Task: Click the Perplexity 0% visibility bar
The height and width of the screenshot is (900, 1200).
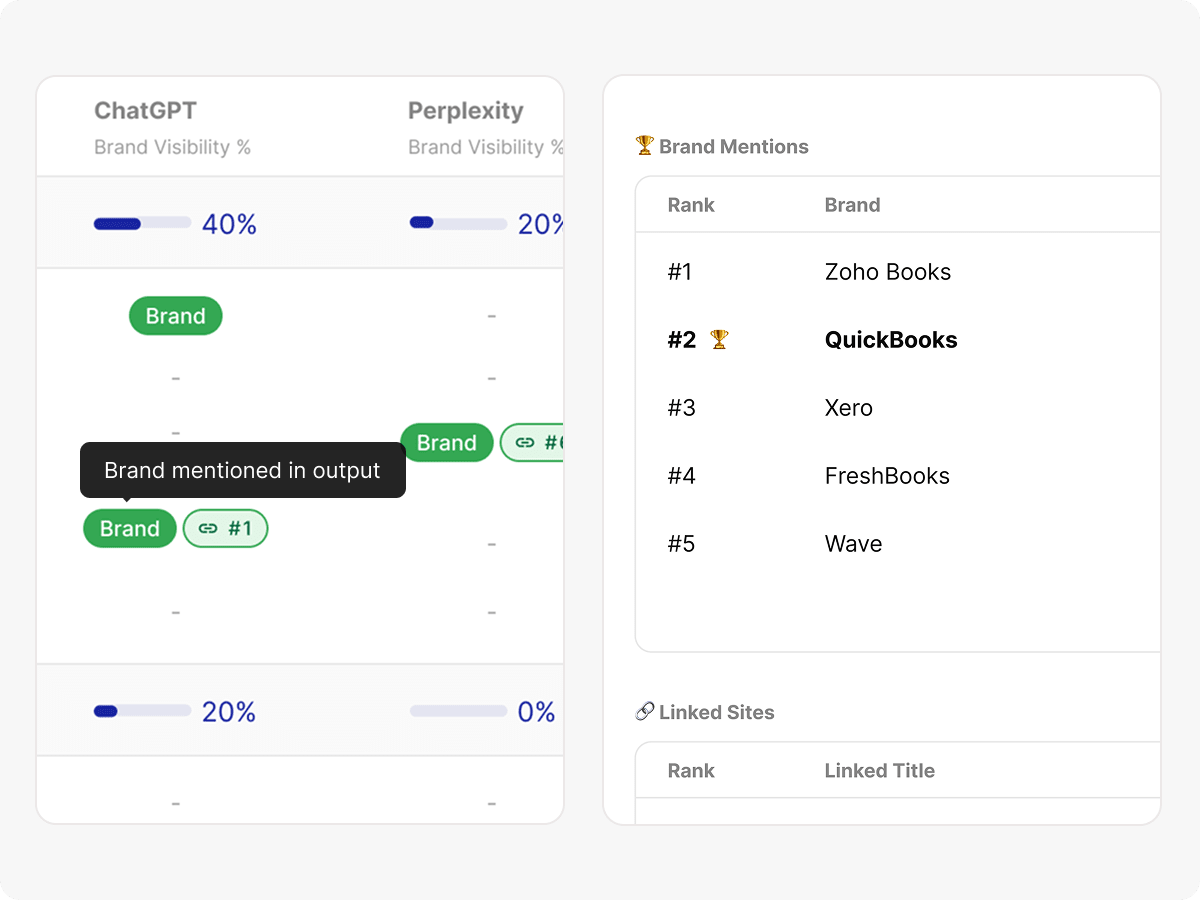Action: (458, 712)
